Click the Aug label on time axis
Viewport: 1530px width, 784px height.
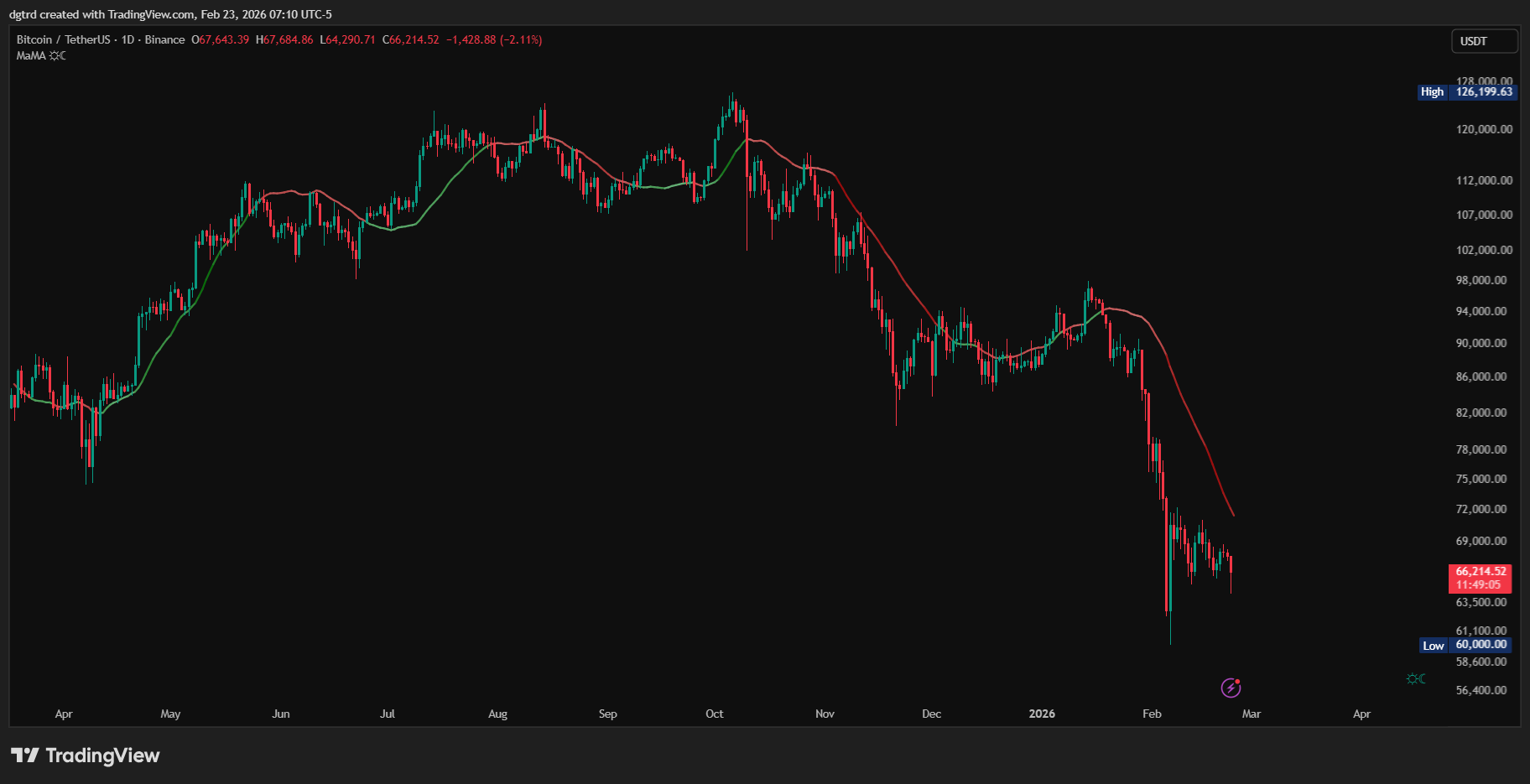[x=497, y=714]
